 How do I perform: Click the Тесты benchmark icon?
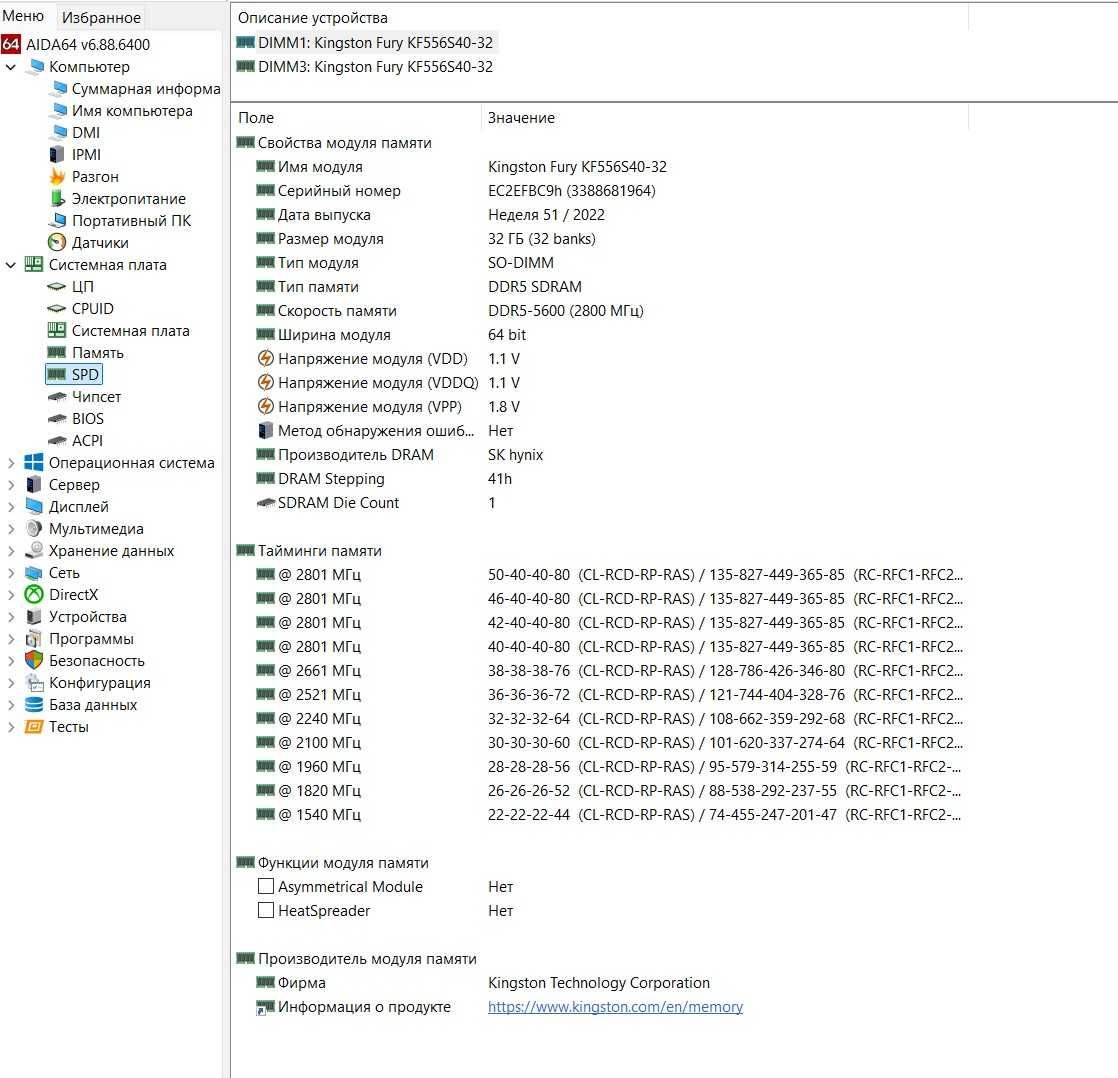(x=34, y=727)
